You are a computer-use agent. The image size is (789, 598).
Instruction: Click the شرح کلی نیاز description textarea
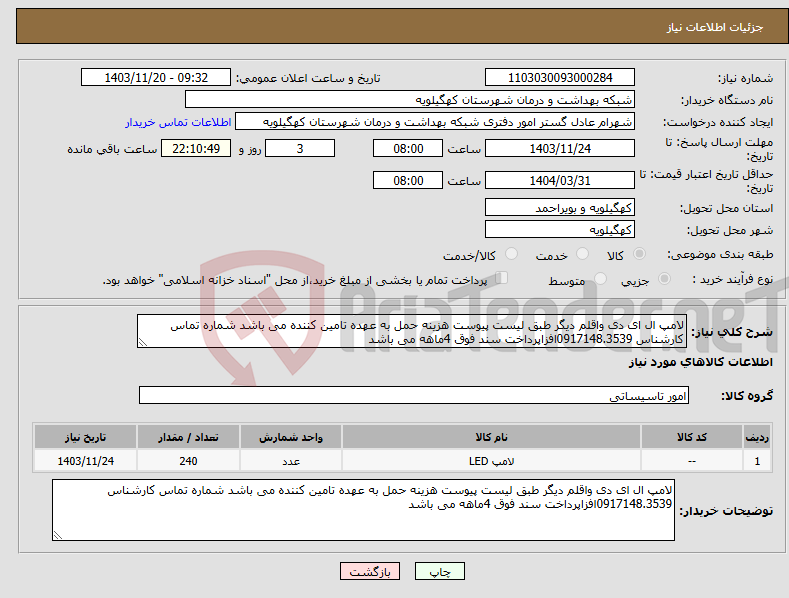[x=412, y=331]
